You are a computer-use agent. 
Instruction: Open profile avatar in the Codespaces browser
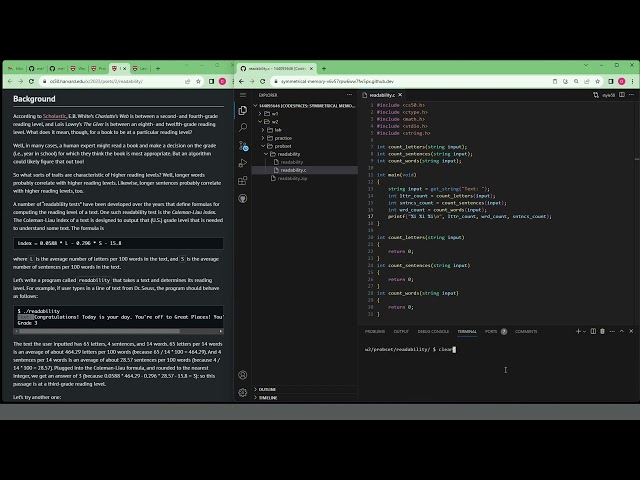[621, 81]
